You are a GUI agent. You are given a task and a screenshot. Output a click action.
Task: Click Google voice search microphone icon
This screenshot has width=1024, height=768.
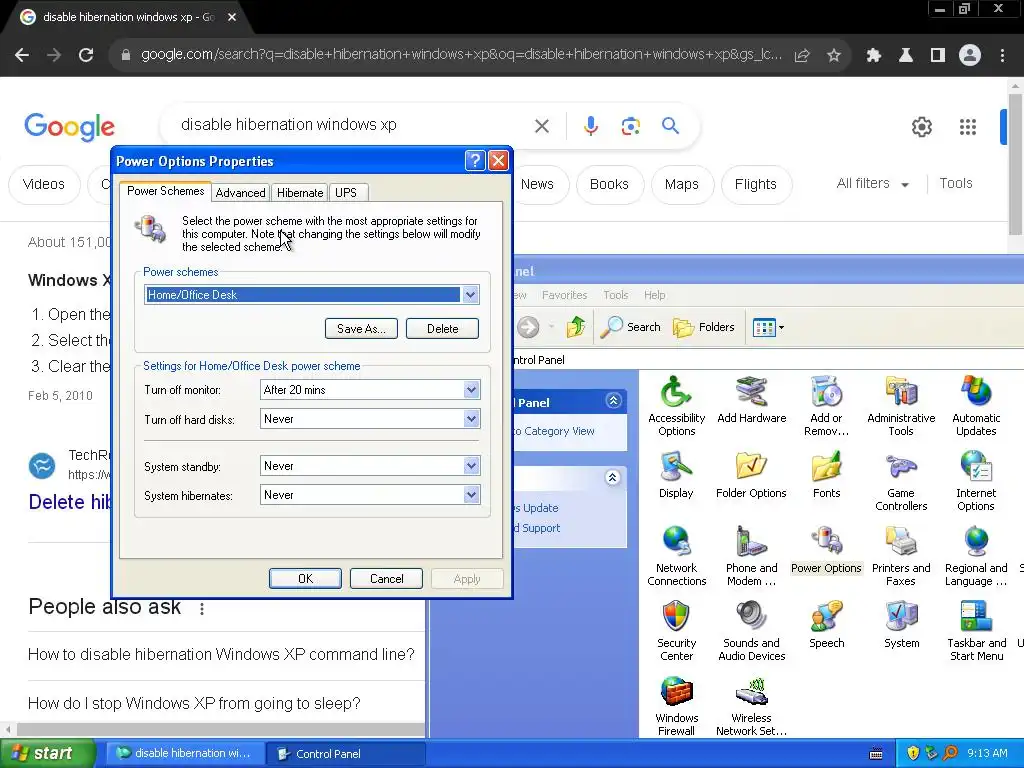point(590,125)
